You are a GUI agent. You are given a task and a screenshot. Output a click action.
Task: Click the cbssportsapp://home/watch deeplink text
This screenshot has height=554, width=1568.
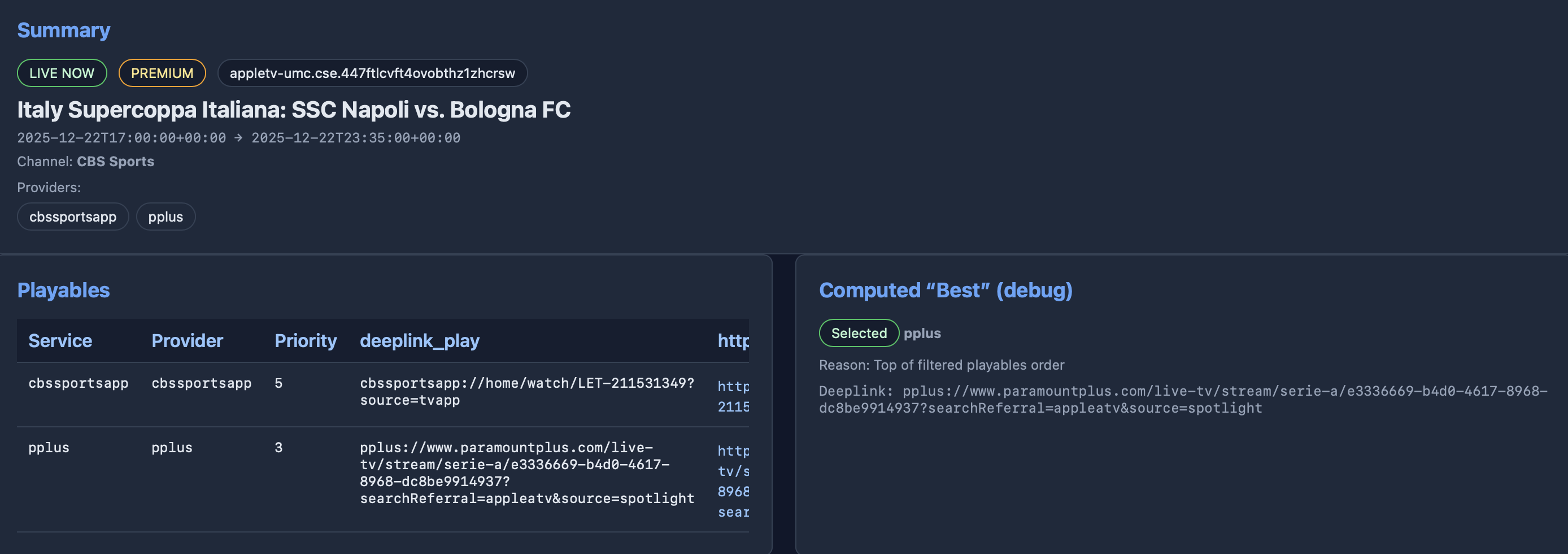pyautogui.click(x=526, y=391)
